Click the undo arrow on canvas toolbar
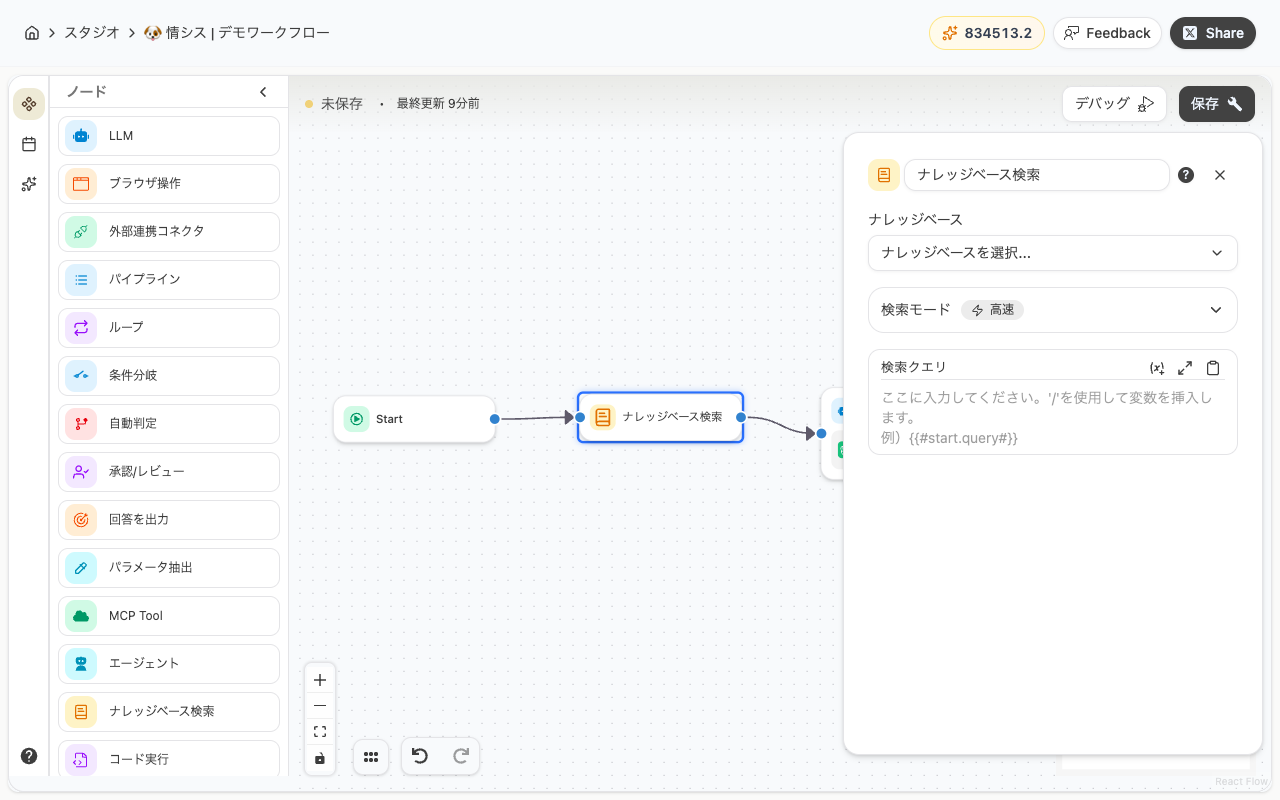 (x=420, y=756)
